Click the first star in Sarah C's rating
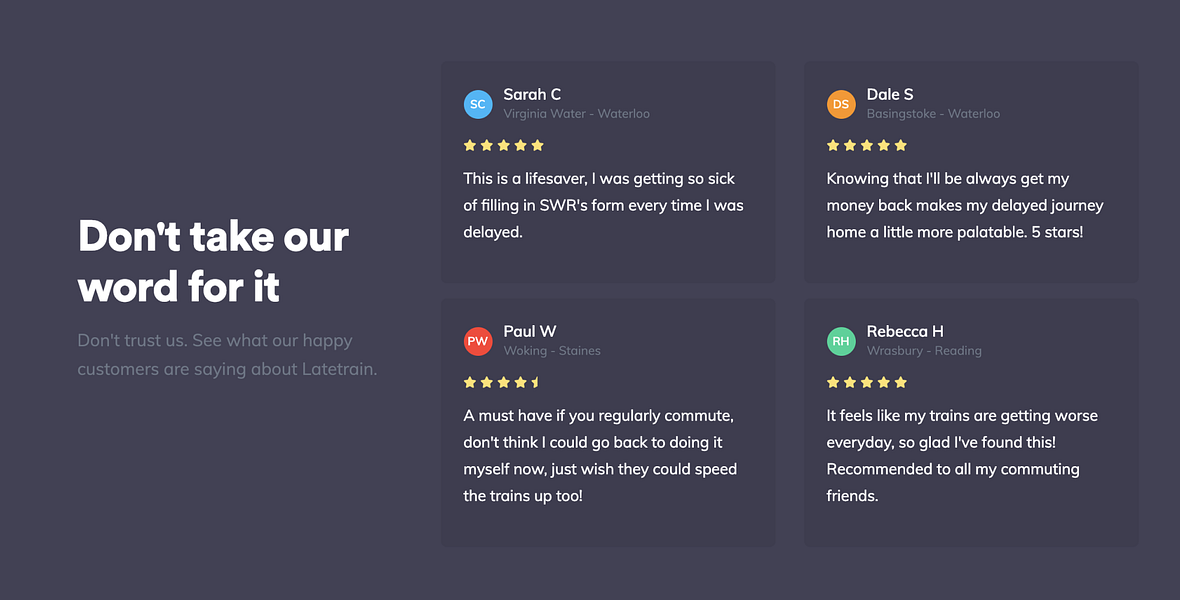This screenshot has width=1180, height=600. coord(470,145)
